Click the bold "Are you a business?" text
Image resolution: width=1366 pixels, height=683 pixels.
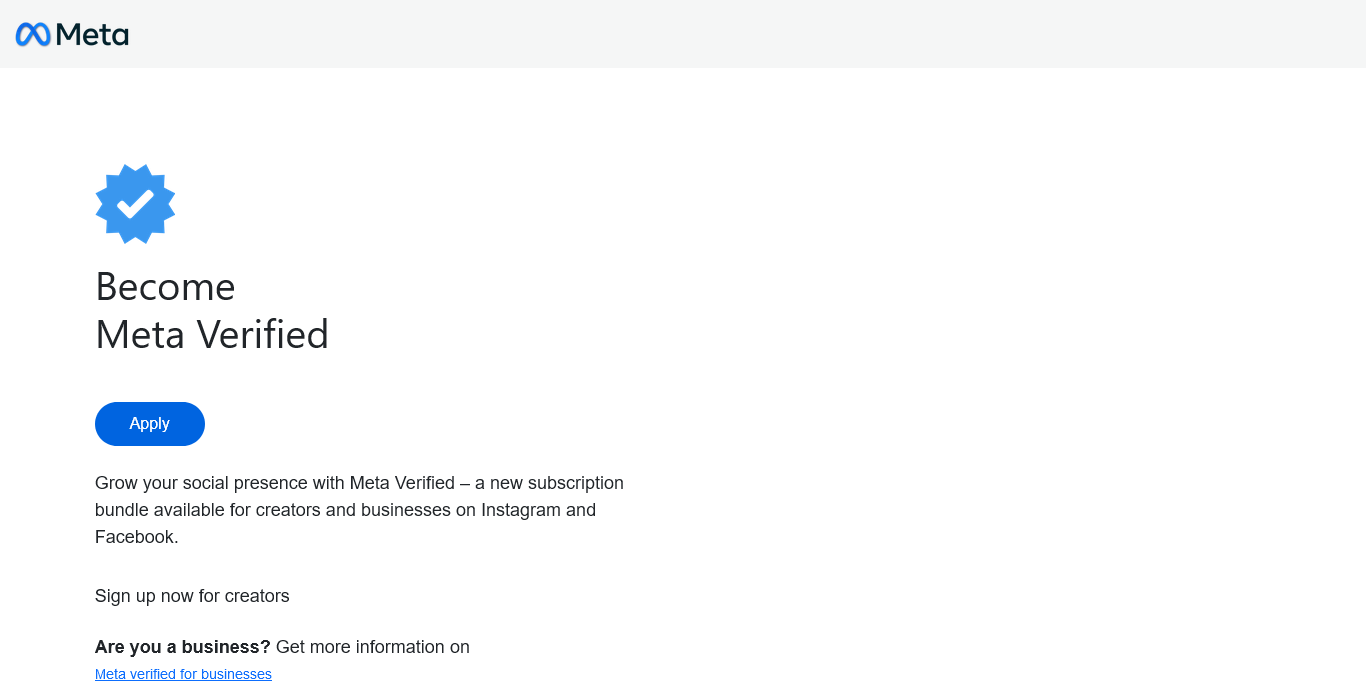click(183, 647)
